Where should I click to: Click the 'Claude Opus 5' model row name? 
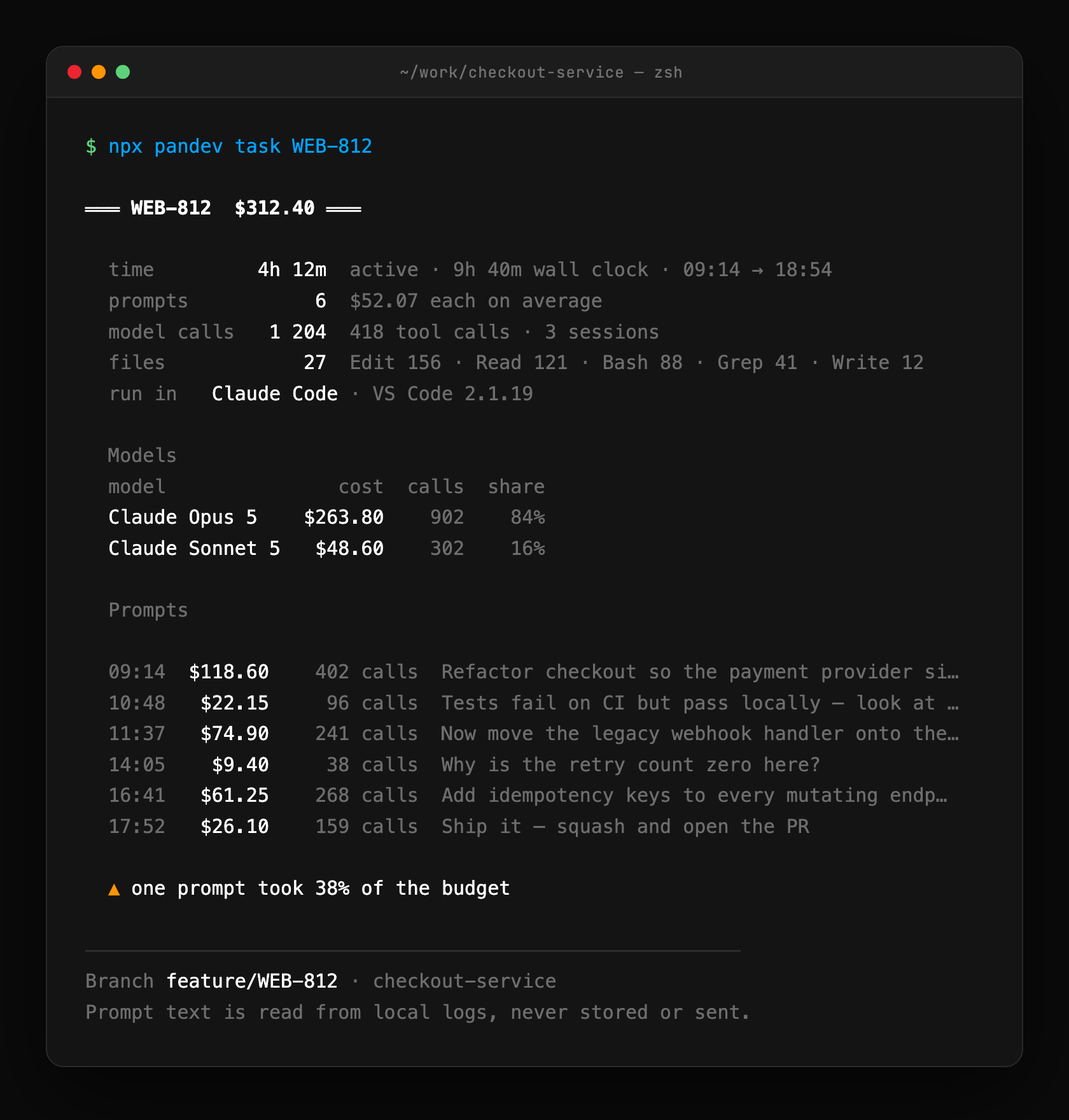click(183, 517)
